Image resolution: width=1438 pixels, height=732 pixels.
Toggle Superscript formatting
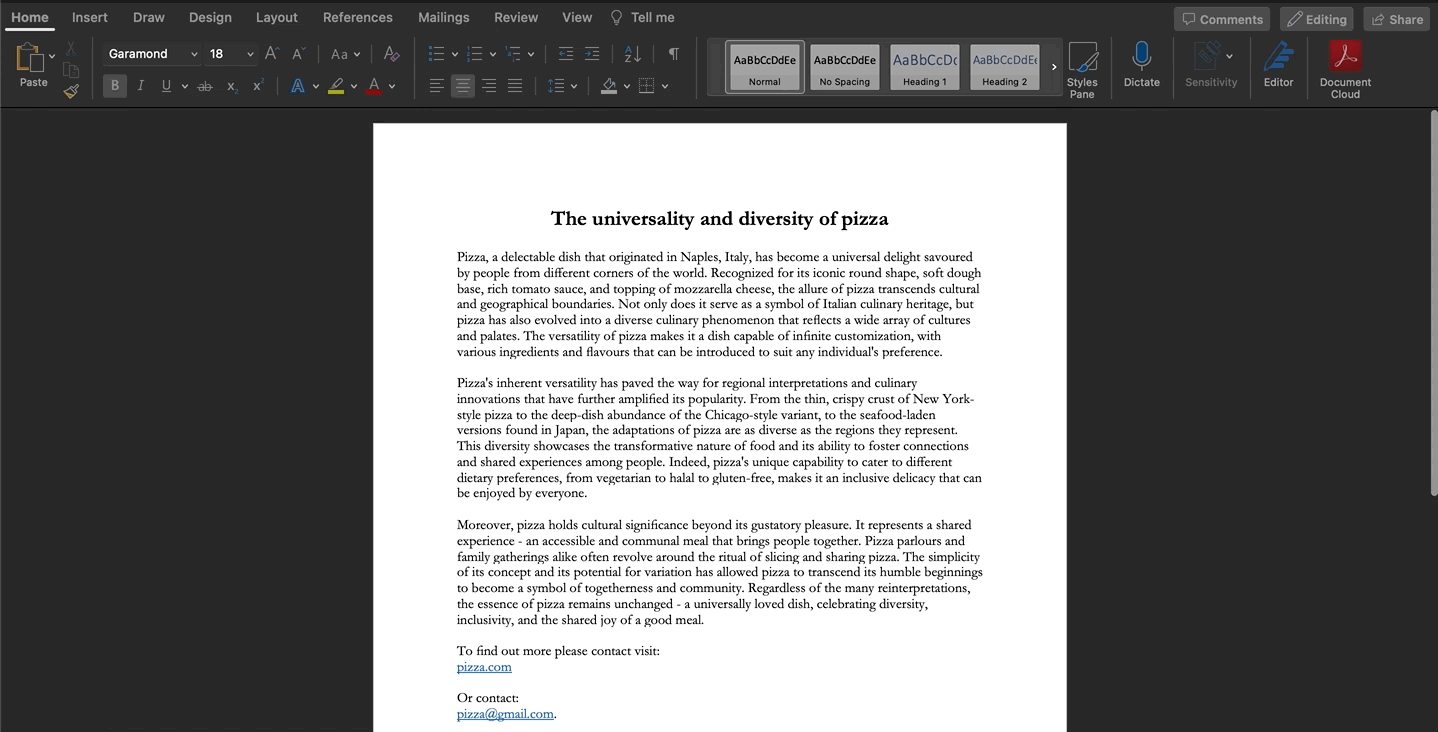tap(258, 86)
